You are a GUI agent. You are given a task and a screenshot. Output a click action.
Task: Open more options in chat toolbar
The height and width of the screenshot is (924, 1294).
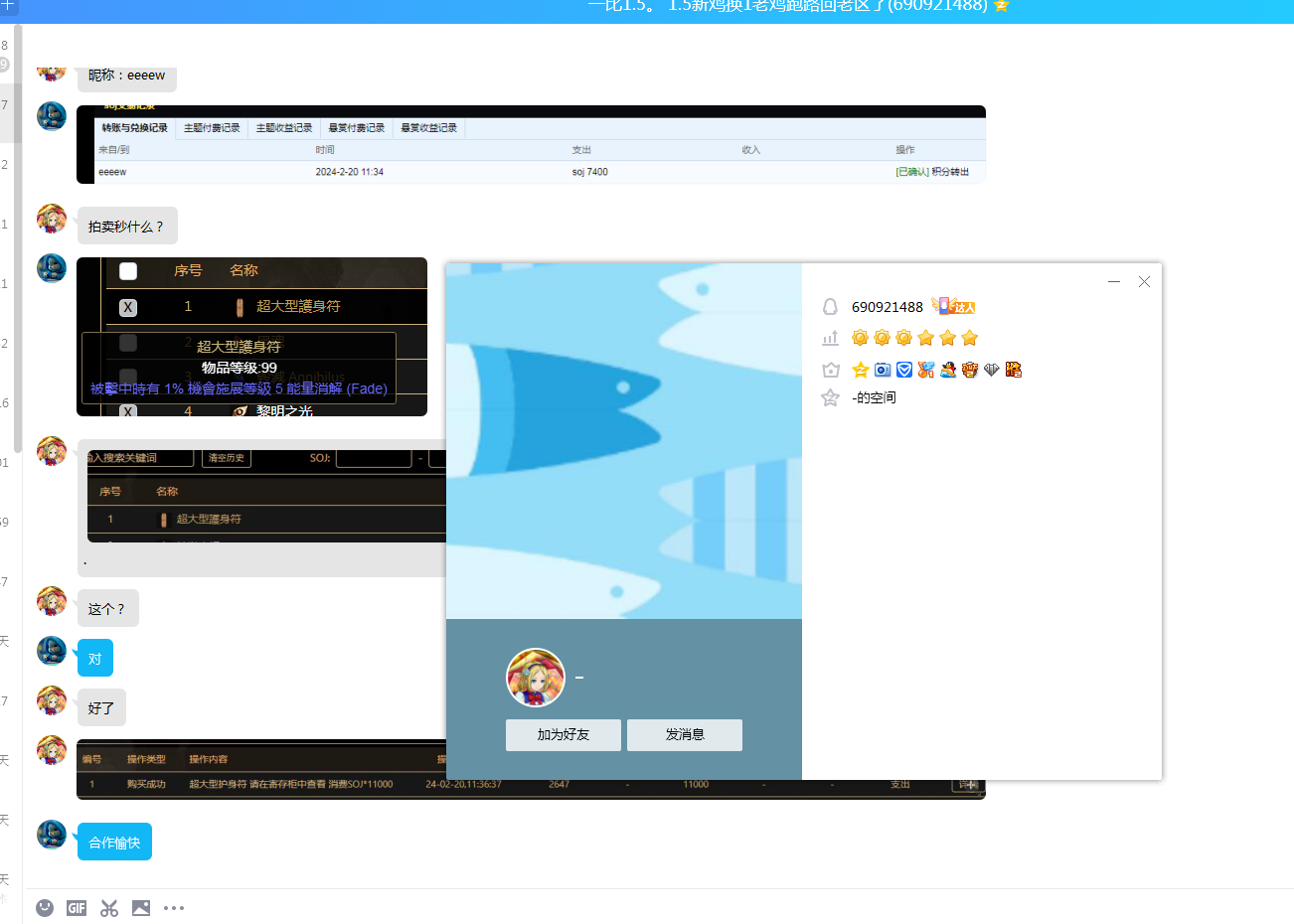174,908
